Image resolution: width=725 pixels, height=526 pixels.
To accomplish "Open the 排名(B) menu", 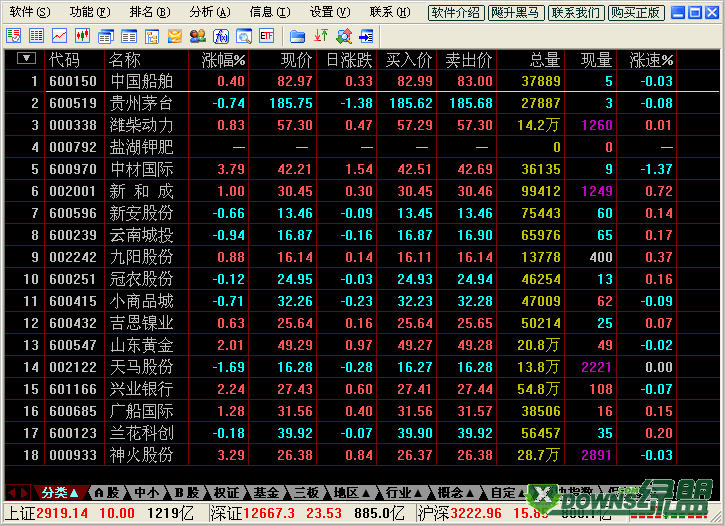I will click(150, 12).
